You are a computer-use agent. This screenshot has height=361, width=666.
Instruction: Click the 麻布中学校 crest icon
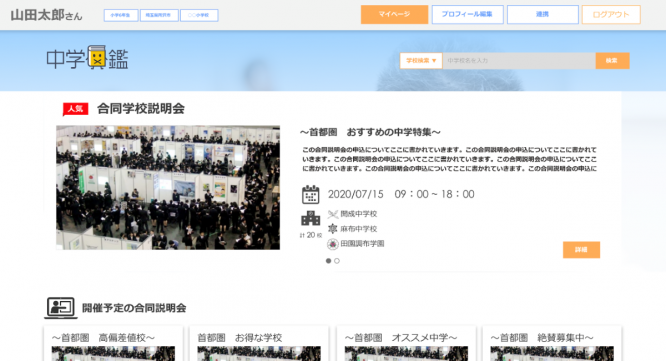(x=333, y=229)
